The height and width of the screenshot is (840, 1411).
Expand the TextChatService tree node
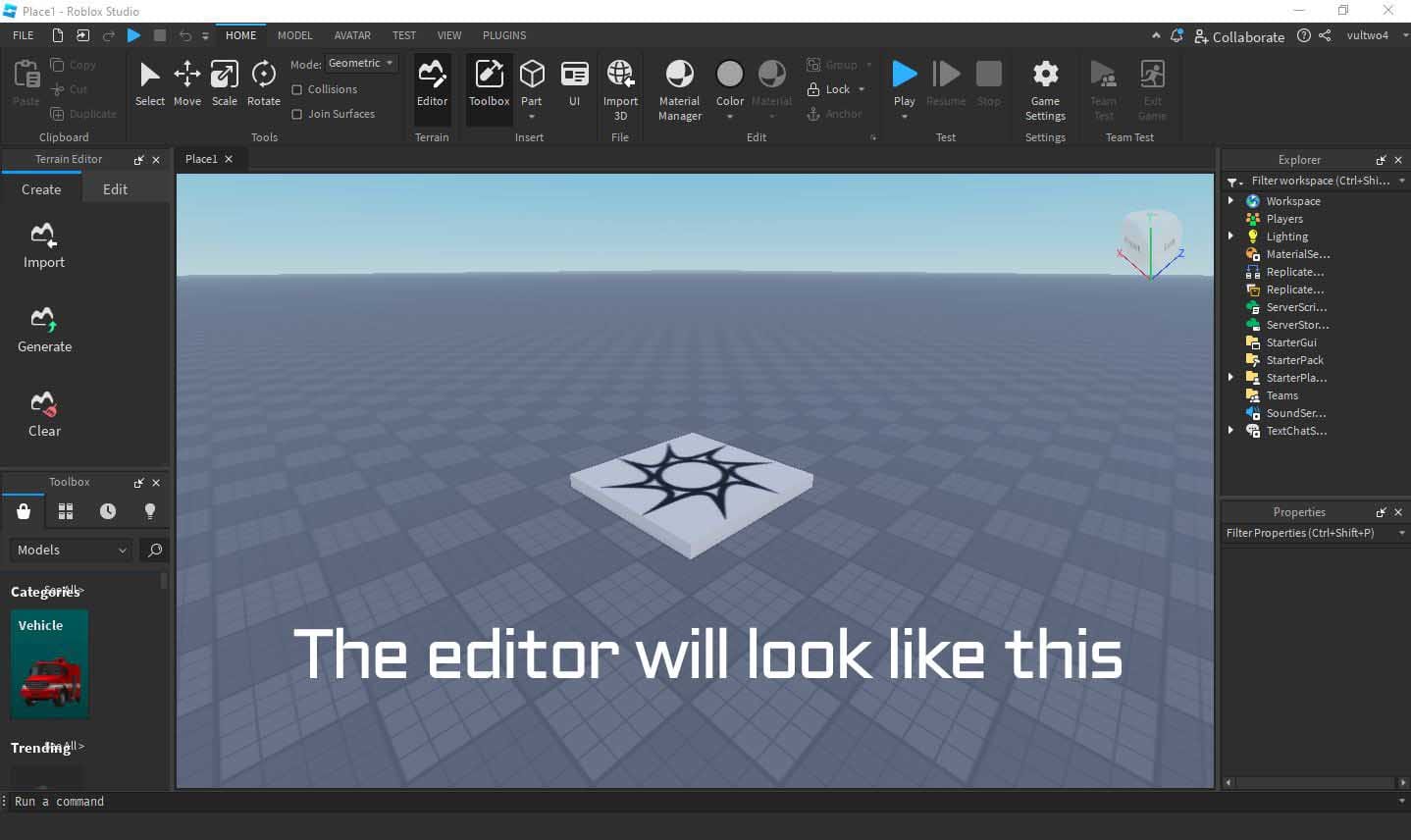pos(1230,431)
